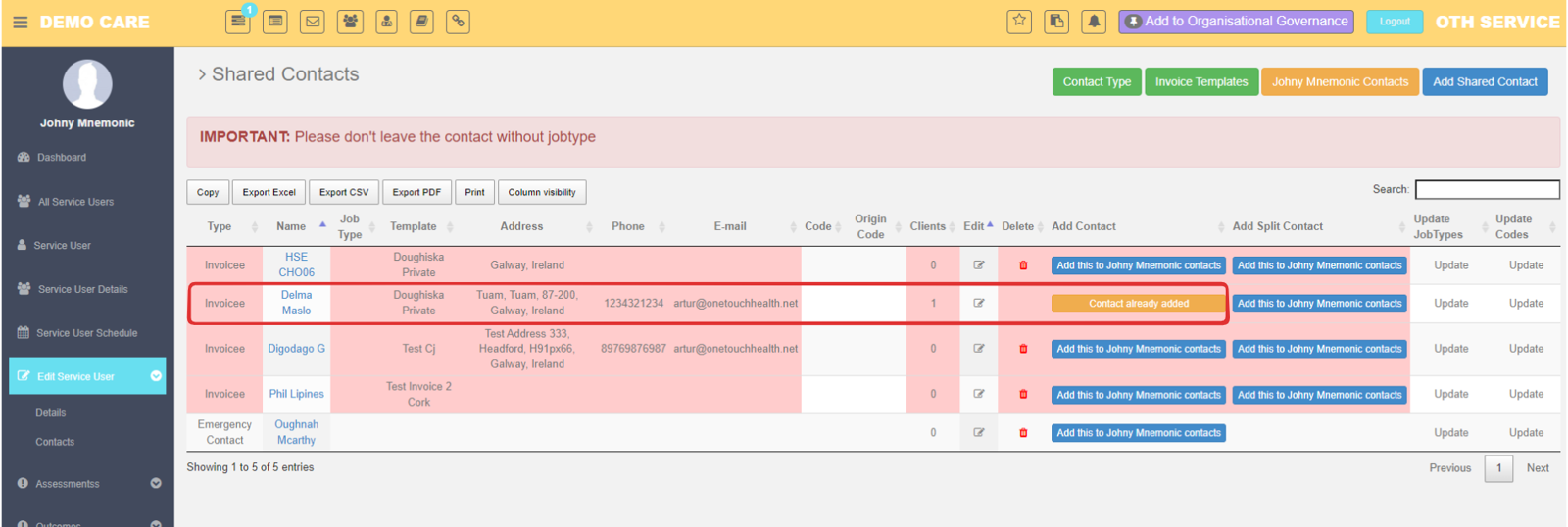Screen dimensions: 1568x527
Task: Click the Previous pagination link
Action: (x=1450, y=468)
